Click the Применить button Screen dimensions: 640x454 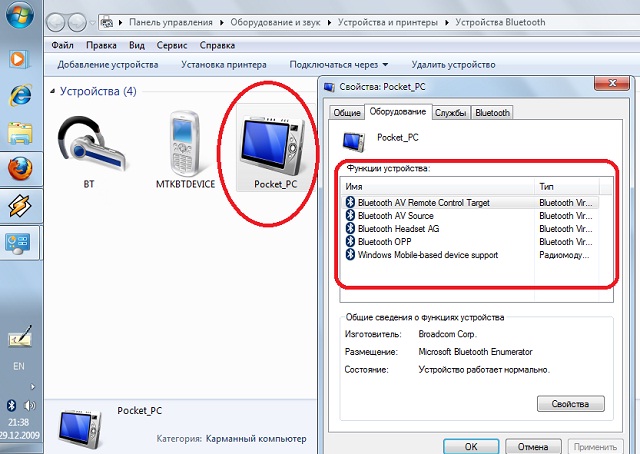click(x=595, y=446)
